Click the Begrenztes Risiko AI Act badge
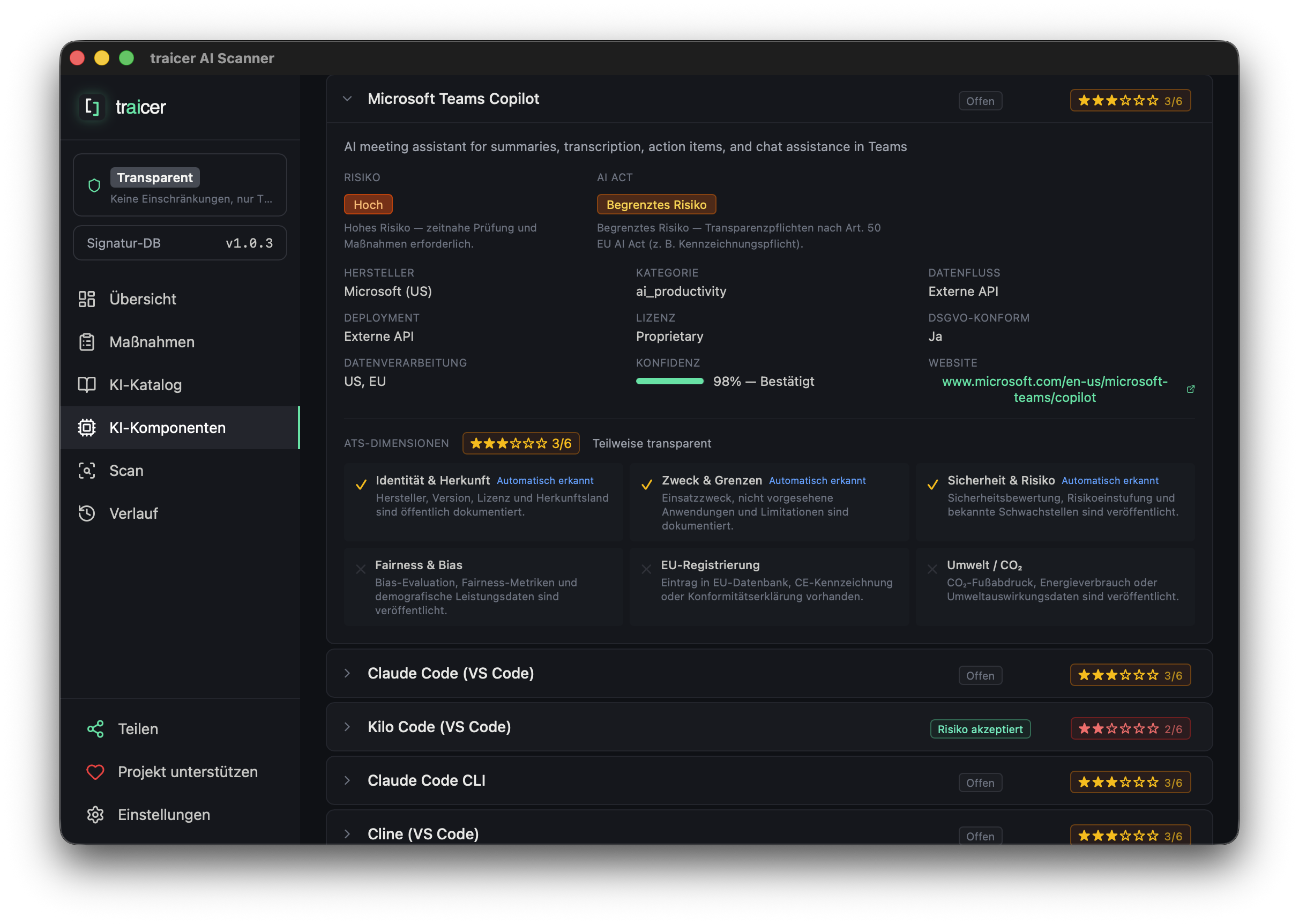Image resolution: width=1299 pixels, height=924 pixels. coord(656,204)
